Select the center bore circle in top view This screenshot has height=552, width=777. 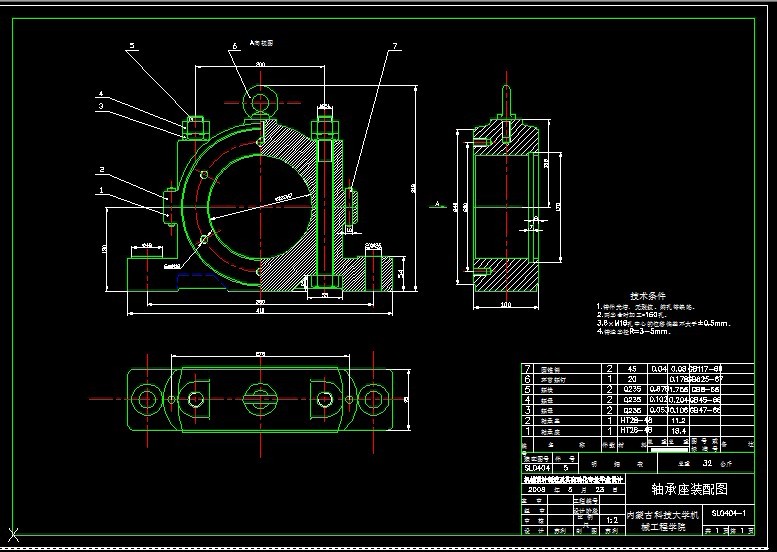tap(260, 398)
